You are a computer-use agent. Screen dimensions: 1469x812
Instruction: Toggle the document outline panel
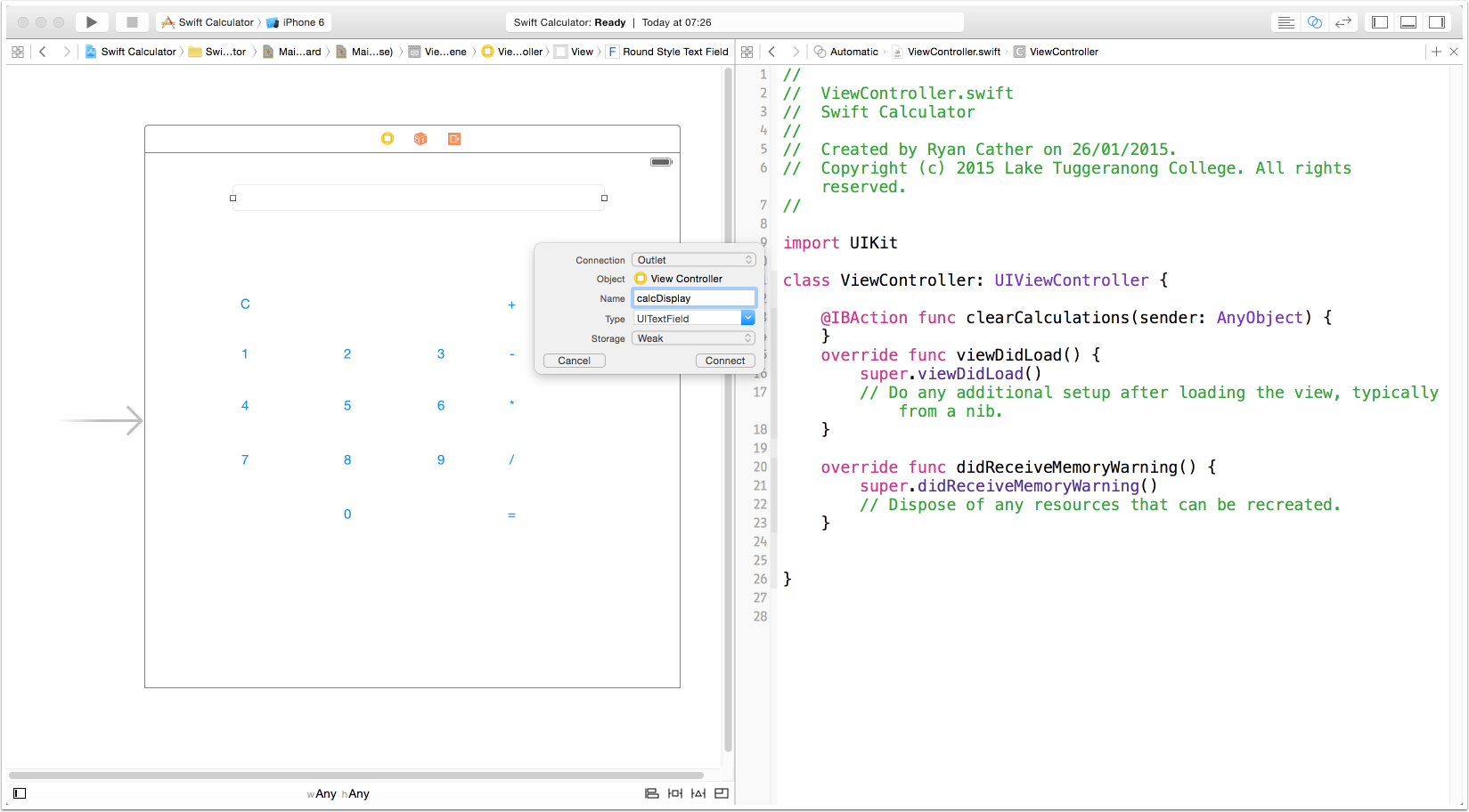(20, 793)
